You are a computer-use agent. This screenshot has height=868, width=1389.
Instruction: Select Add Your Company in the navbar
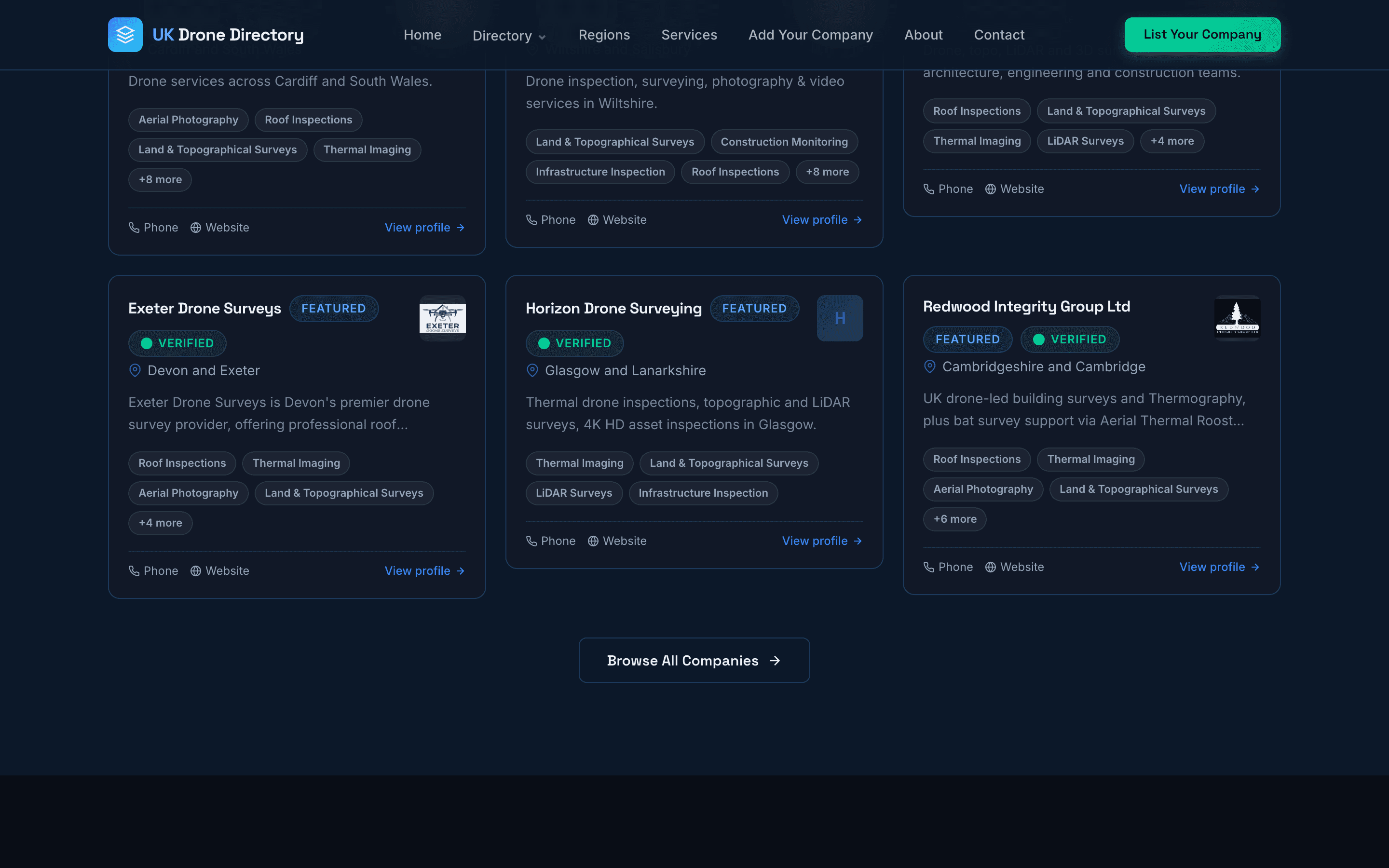[810, 34]
